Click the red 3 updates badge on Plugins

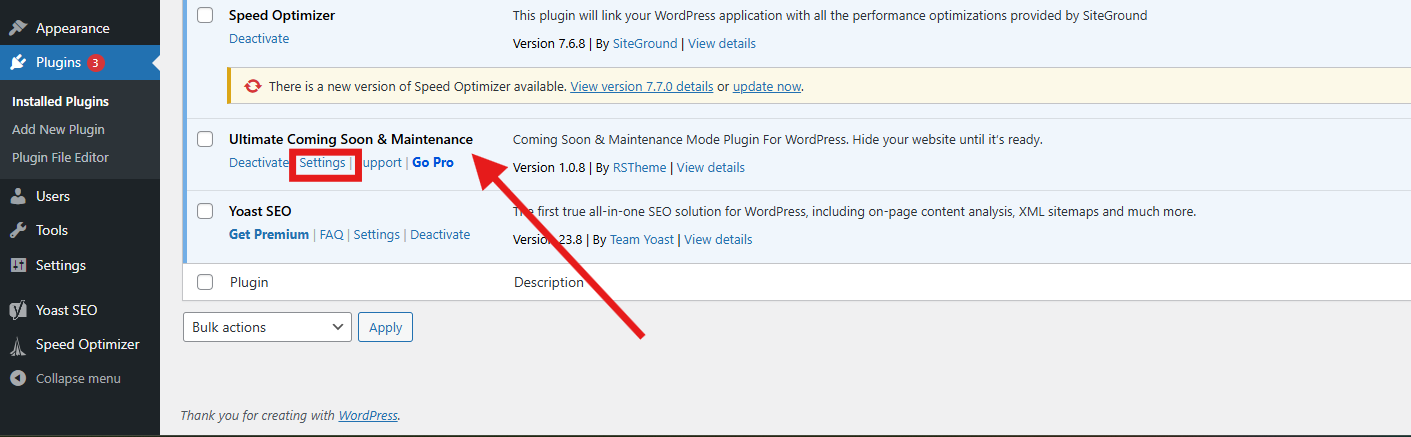pyautogui.click(x=95, y=63)
